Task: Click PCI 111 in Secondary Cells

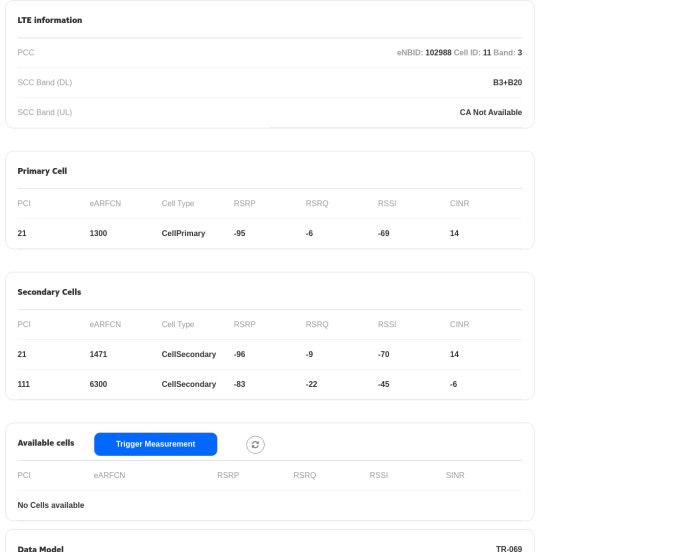Action: pyautogui.click(x=25, y=384)
